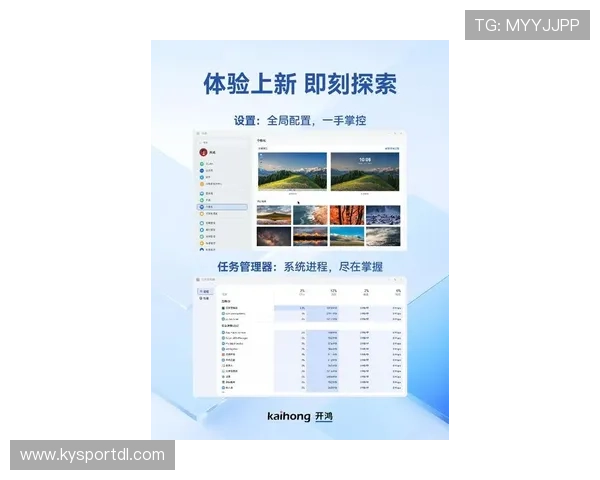Screen dimensions: 600x480
Task: Choose the grey cloudy sky wallpaper
Action: pyautogui.click(x=383, y=236)
